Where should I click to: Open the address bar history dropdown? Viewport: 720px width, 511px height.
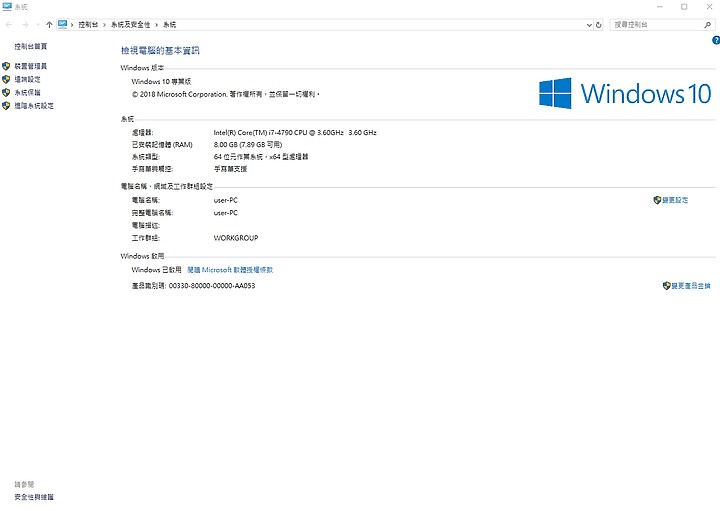[589, 25]
